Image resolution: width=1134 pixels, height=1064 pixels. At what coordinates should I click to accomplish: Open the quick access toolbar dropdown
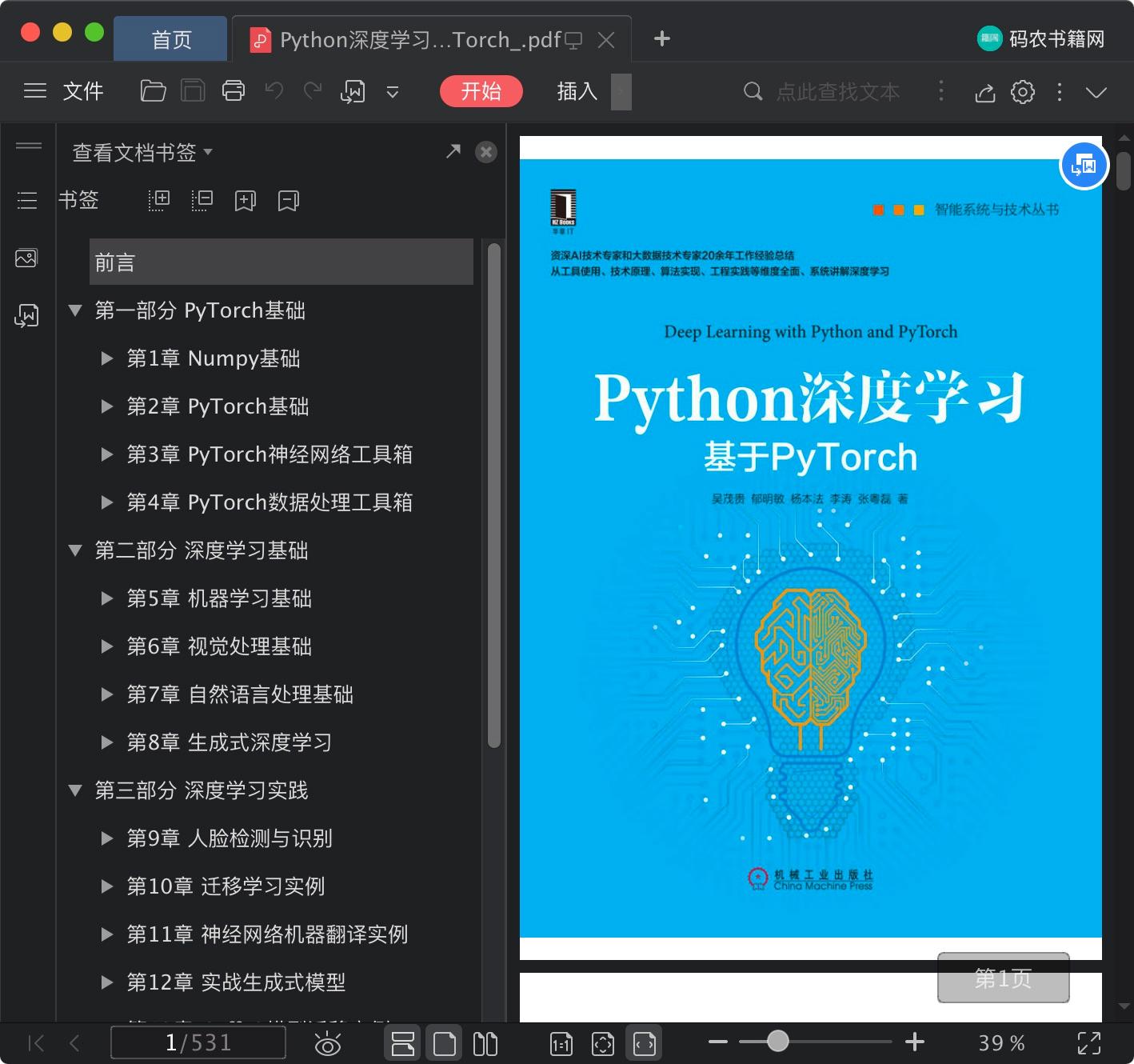393,92
